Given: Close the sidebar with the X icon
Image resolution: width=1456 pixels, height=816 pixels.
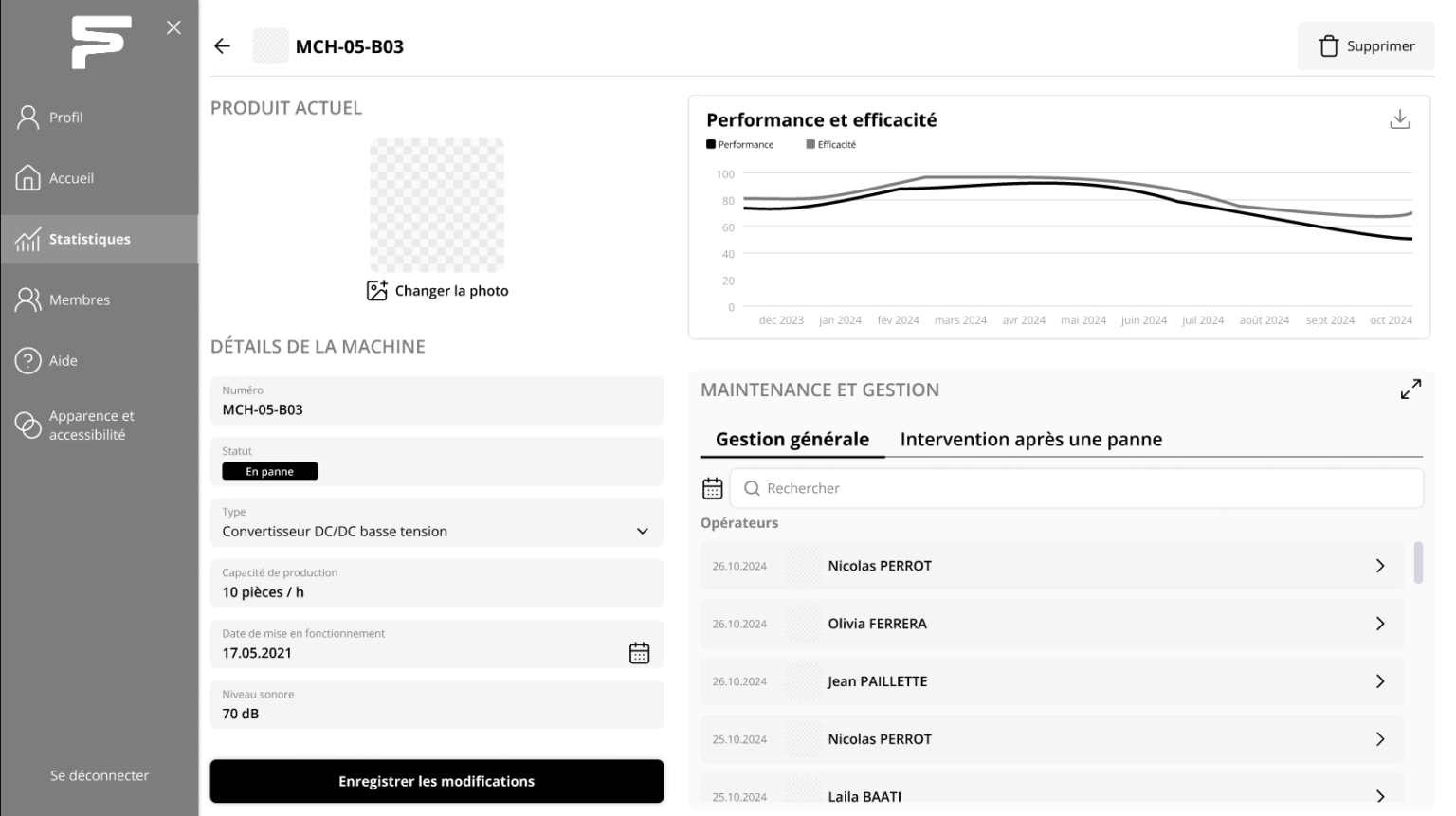Looking at the screenshot, I should [173, 27].
